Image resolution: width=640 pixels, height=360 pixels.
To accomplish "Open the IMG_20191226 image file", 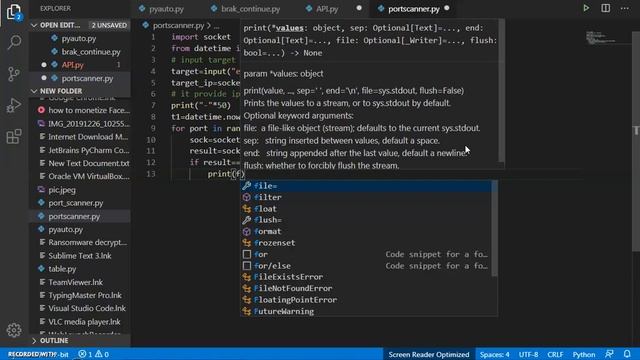I will tap(80, 123).
